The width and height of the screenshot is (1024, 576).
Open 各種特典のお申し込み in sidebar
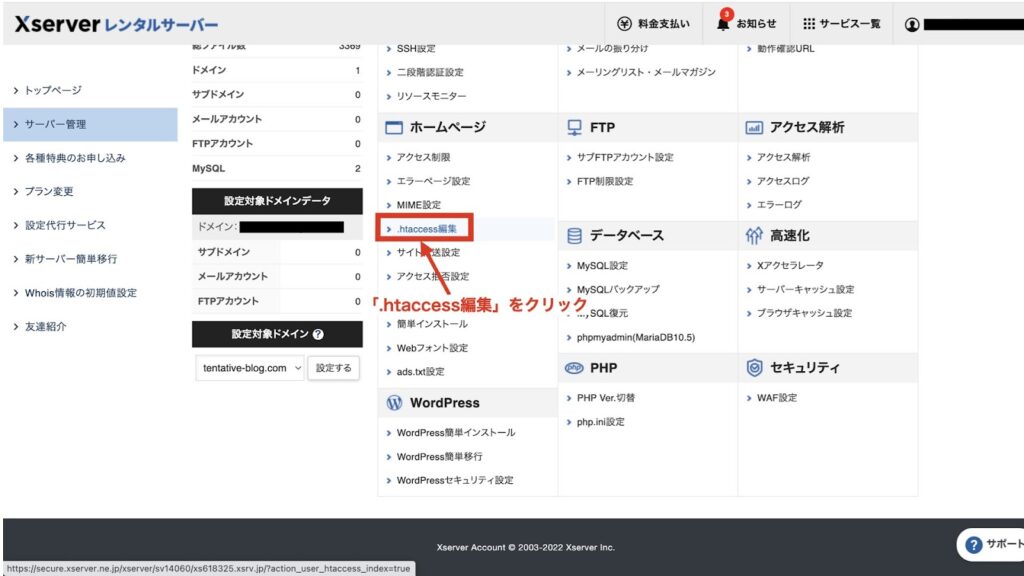click(75, 158)
